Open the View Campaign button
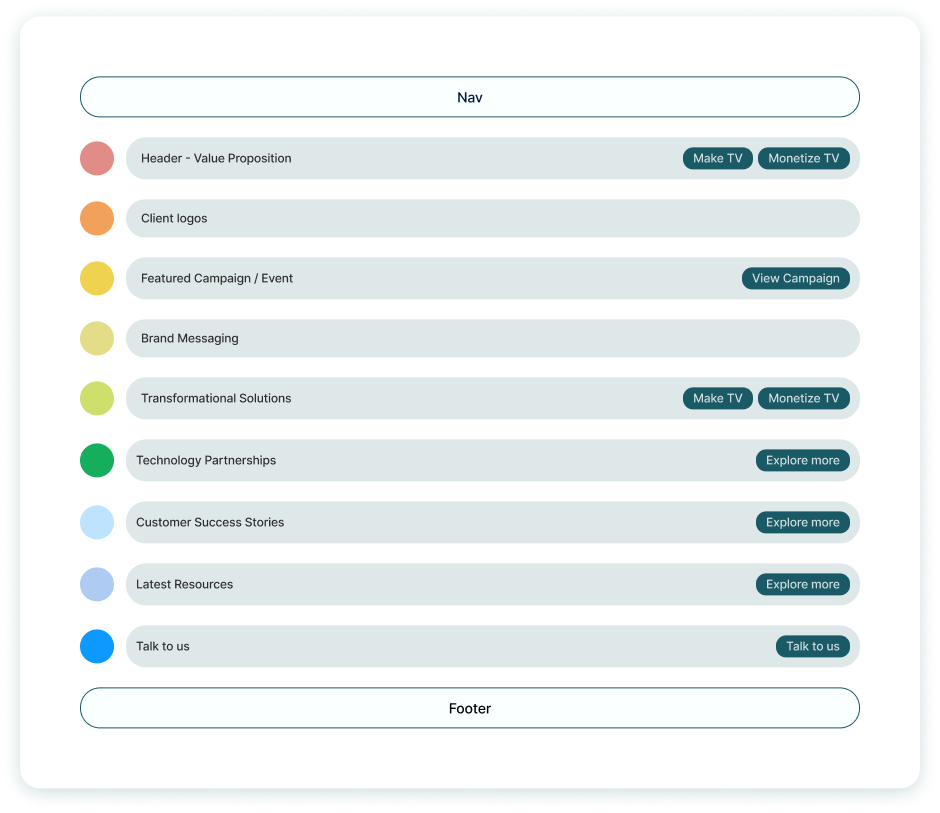Screen dimensions: 940x813 click(x=795, y=278)
